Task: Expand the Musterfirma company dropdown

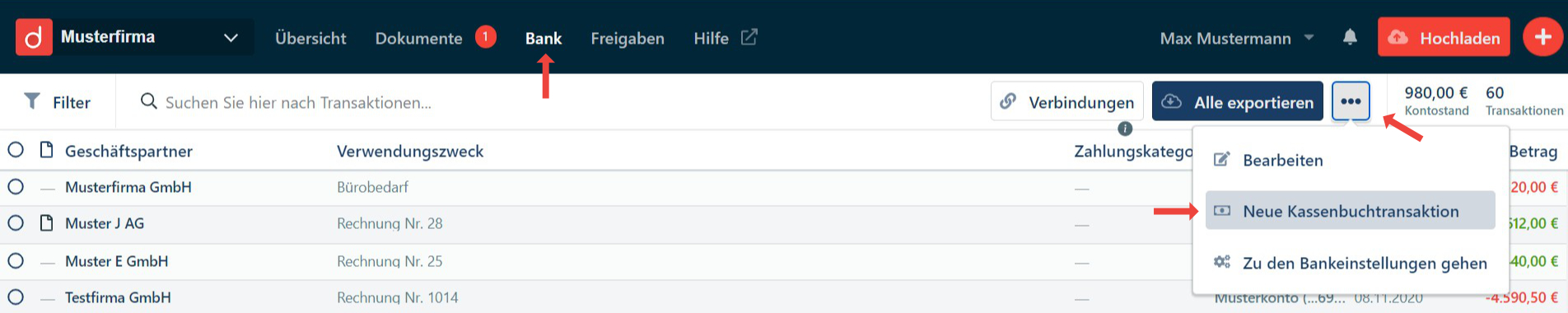Action: click(231, 38)
